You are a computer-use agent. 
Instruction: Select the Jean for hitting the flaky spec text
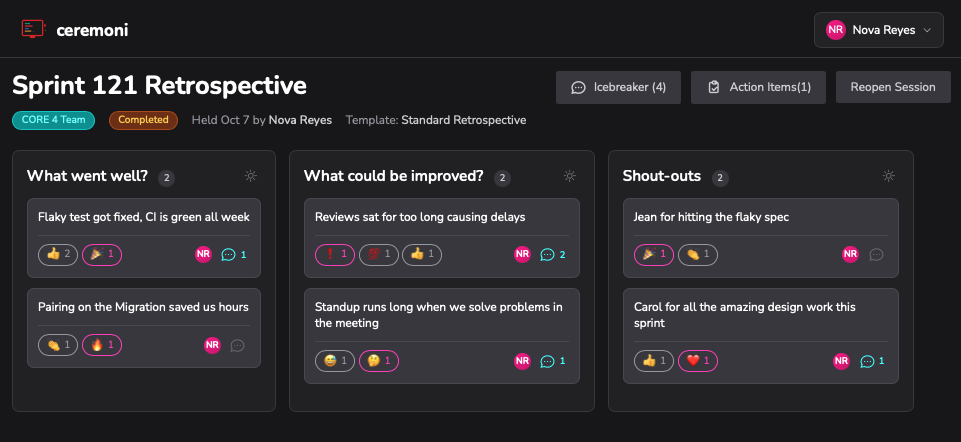712,217
